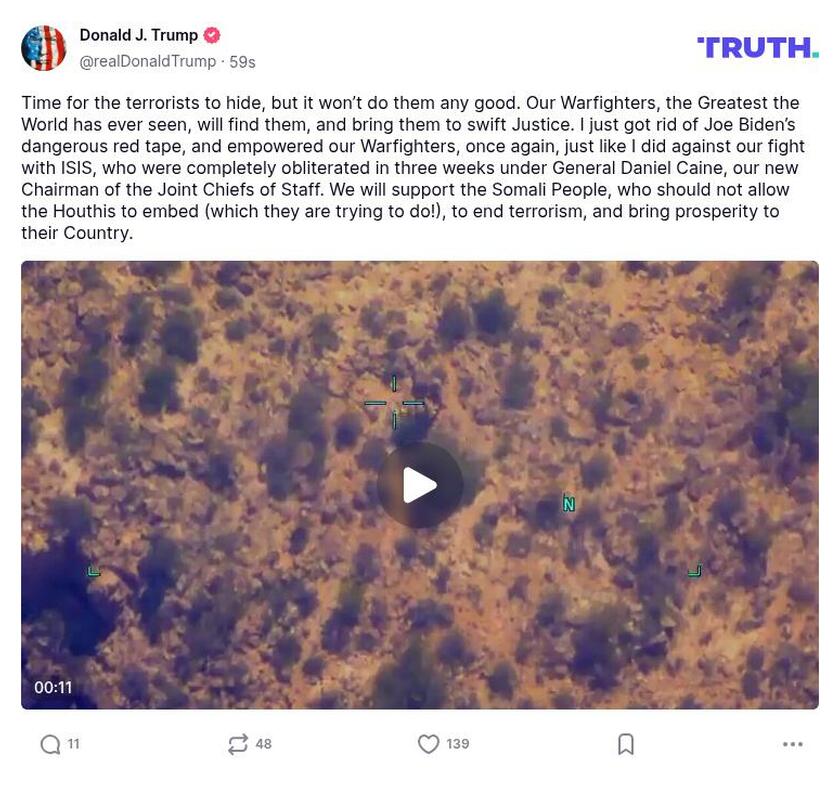Toggle the bookmark icon on this post
840x787 pixels.
[x=626, y=744]
